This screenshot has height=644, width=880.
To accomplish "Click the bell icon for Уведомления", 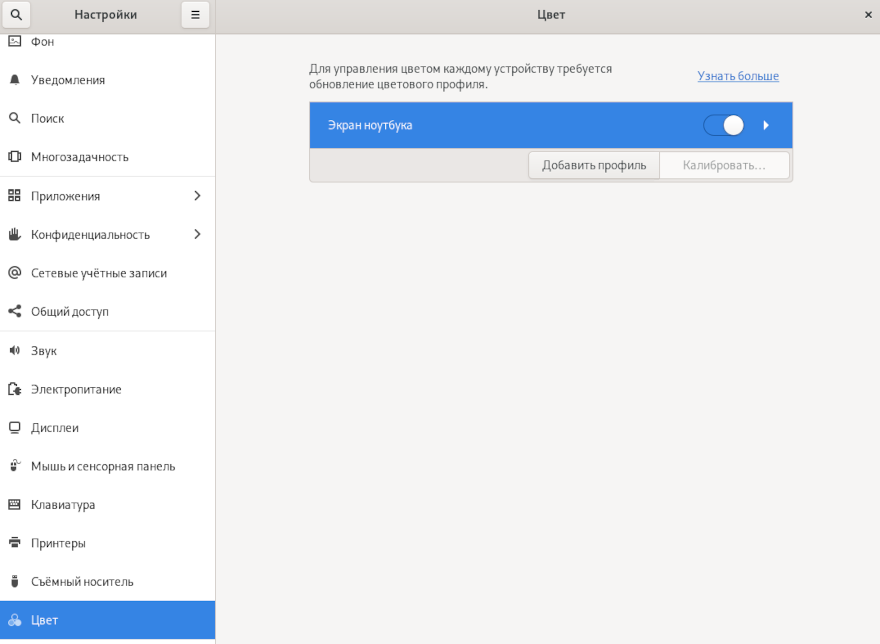I will coord(14,80).
